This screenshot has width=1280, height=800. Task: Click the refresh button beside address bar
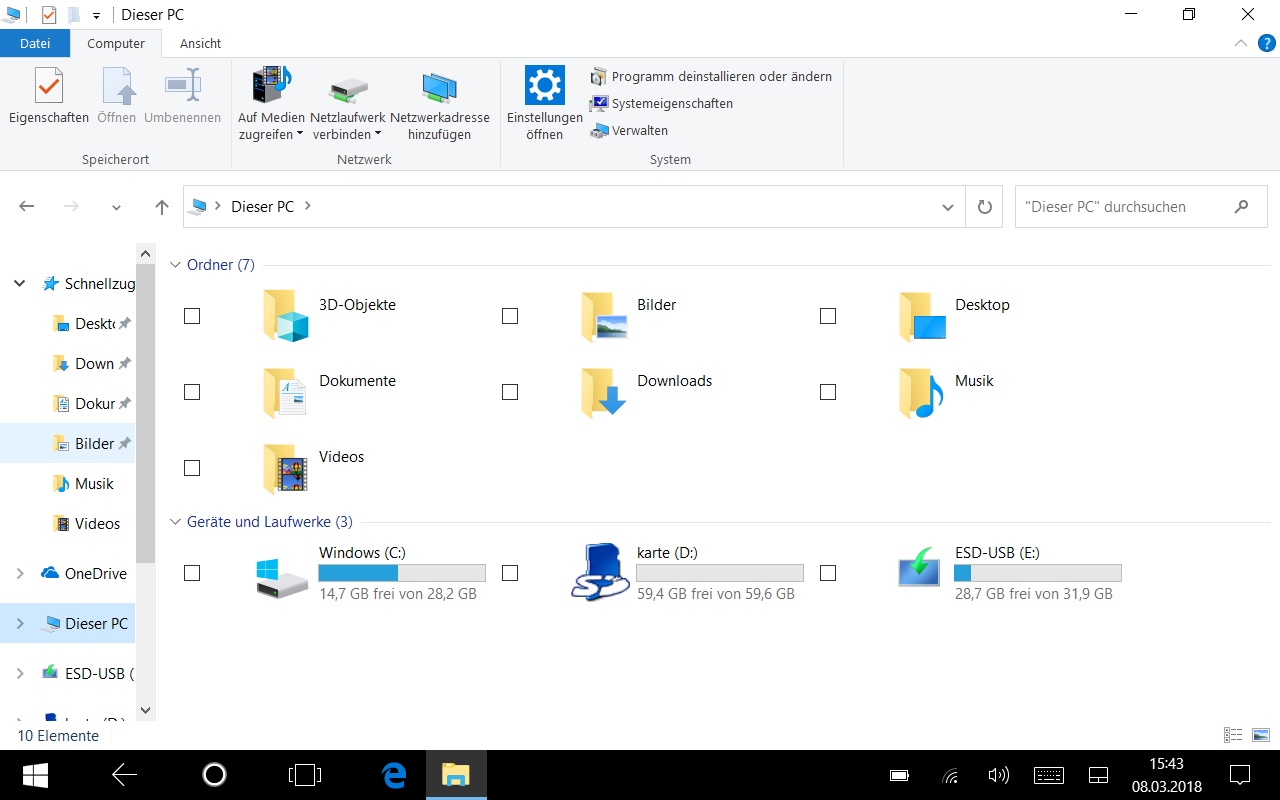tap(984, 207)
